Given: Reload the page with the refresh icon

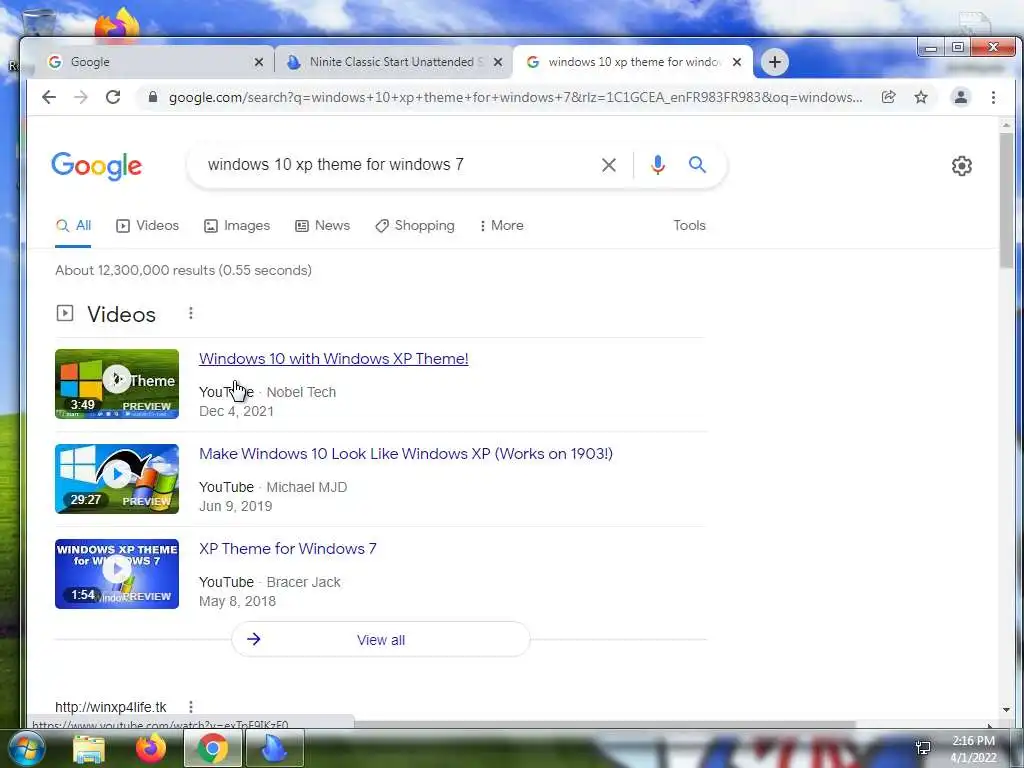Looking at the screenshot, I should click(x=113, y=97).
